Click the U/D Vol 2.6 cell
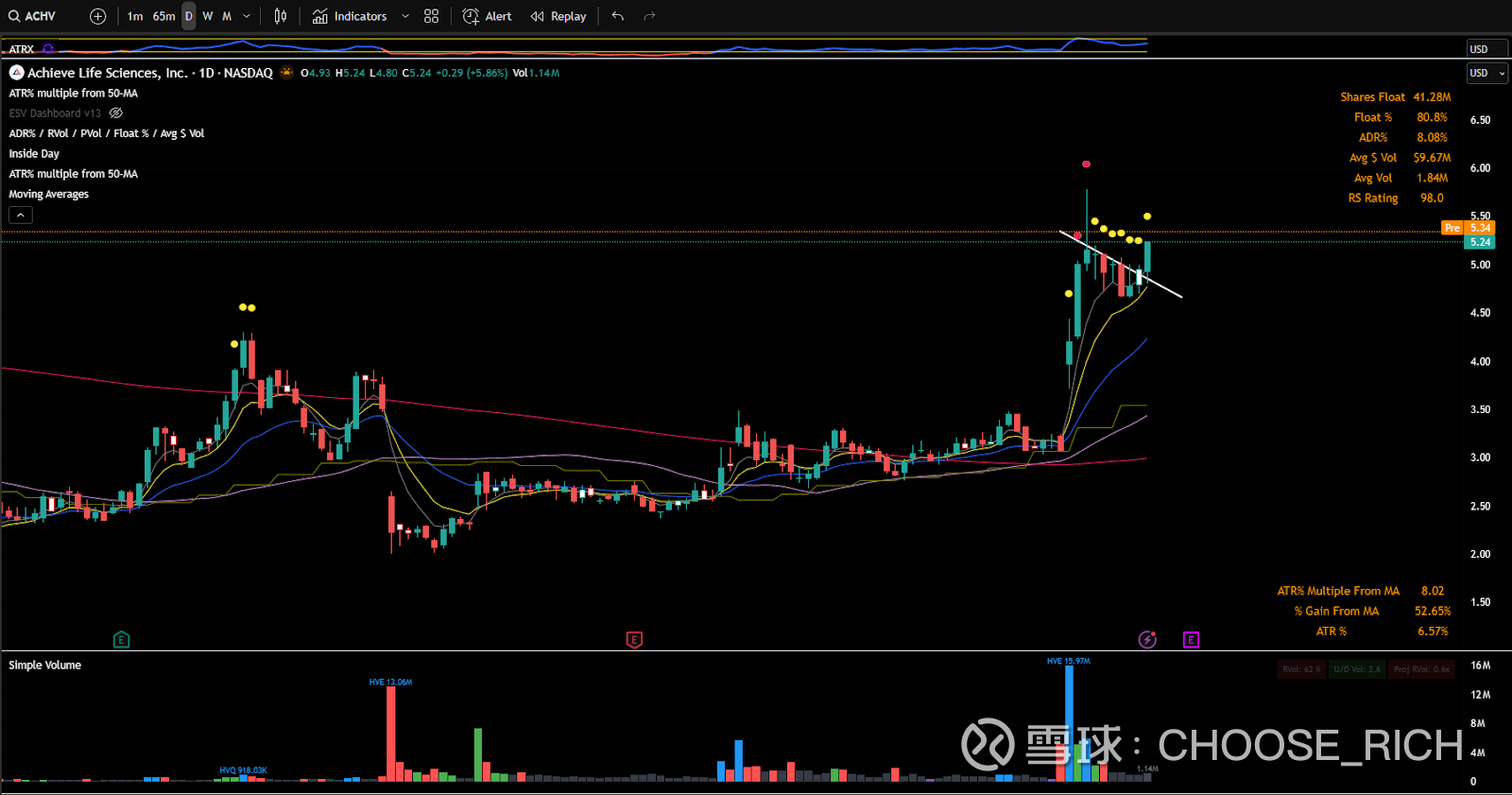 1357,669
